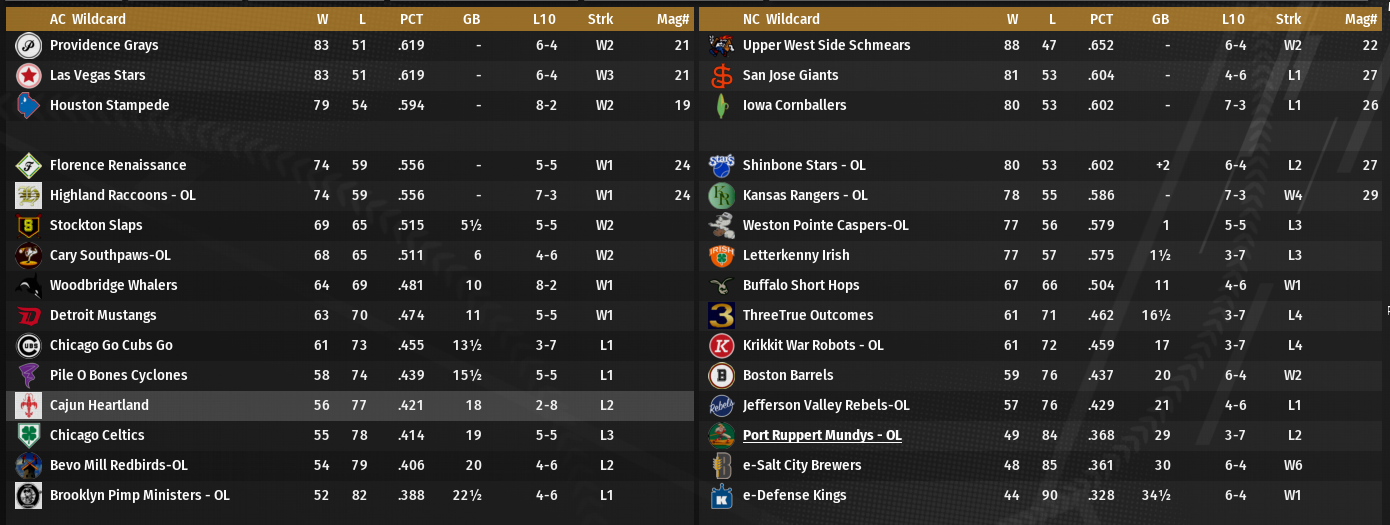1390x525 pixels.
Task: Click the NC Wildcard Mag# column header
Action: (1361, 19)
